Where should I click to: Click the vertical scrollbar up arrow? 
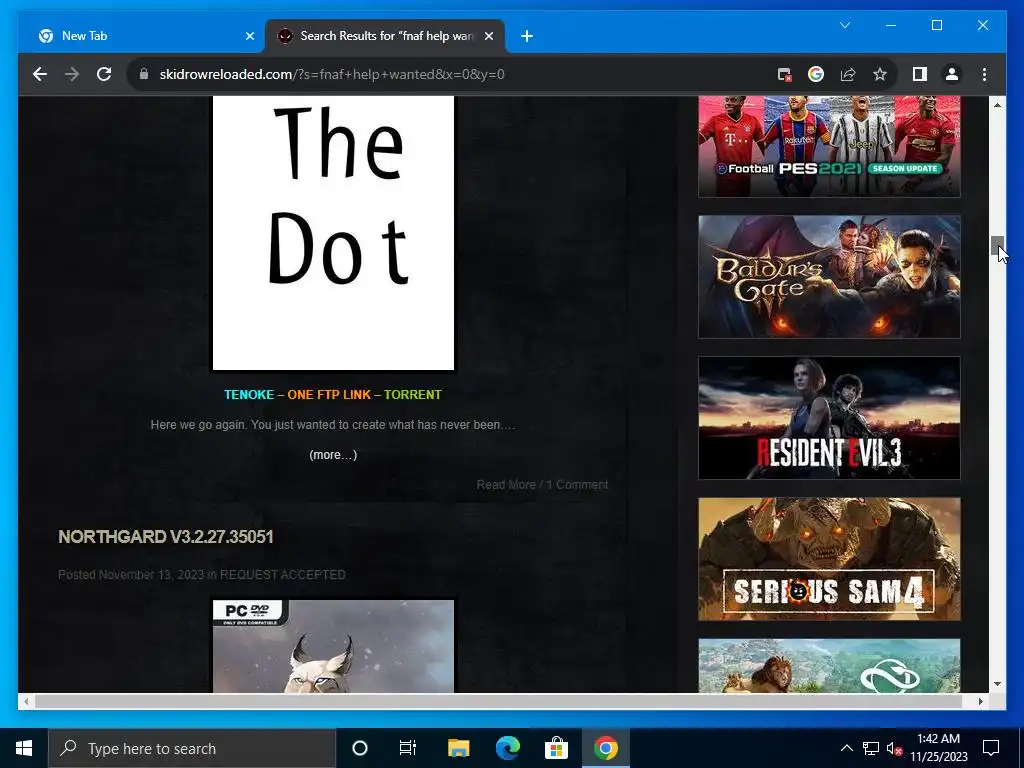click(x=997, y=104)
